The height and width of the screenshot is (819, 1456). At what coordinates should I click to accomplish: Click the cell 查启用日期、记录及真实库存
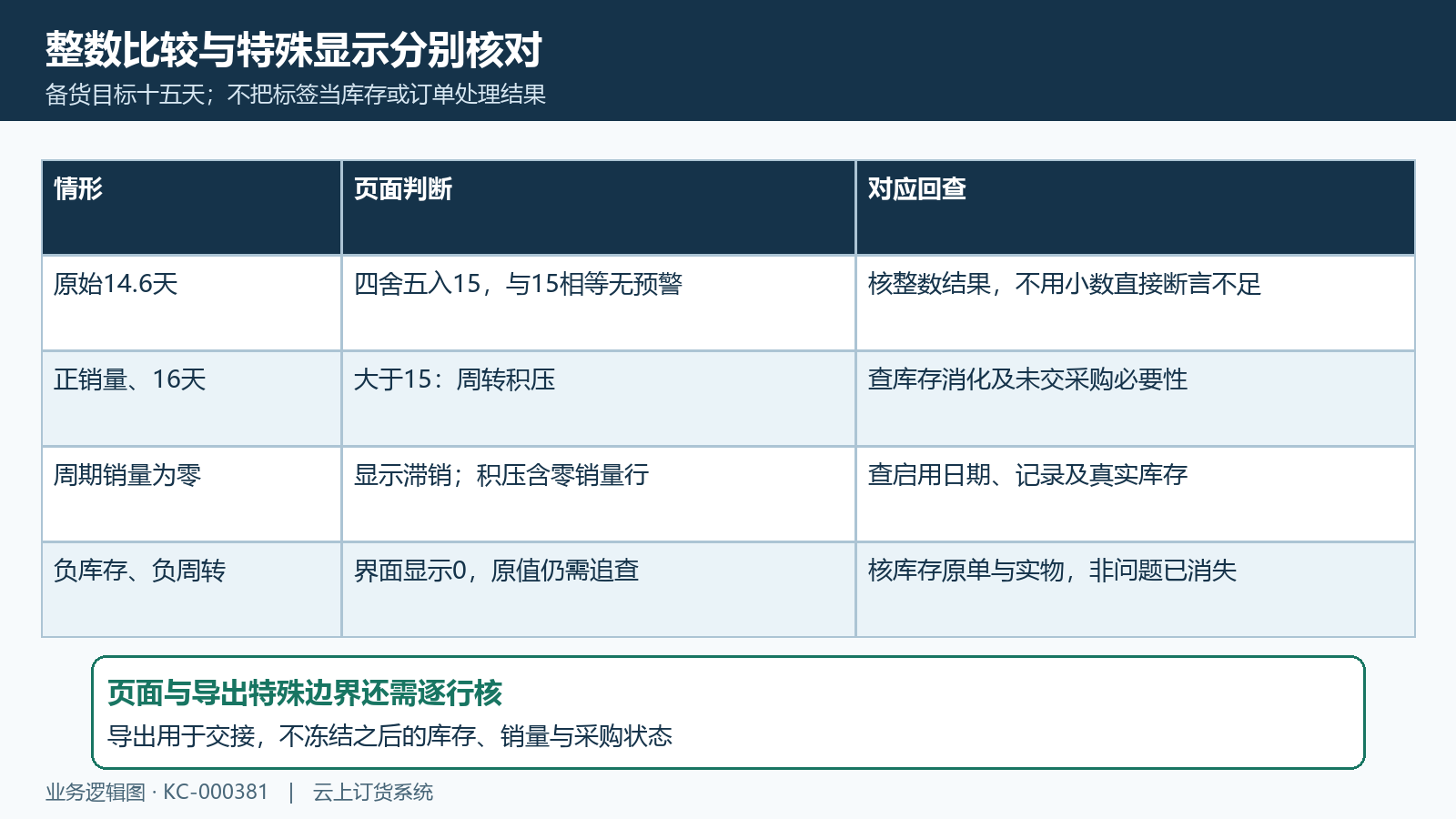[1136, 494]
